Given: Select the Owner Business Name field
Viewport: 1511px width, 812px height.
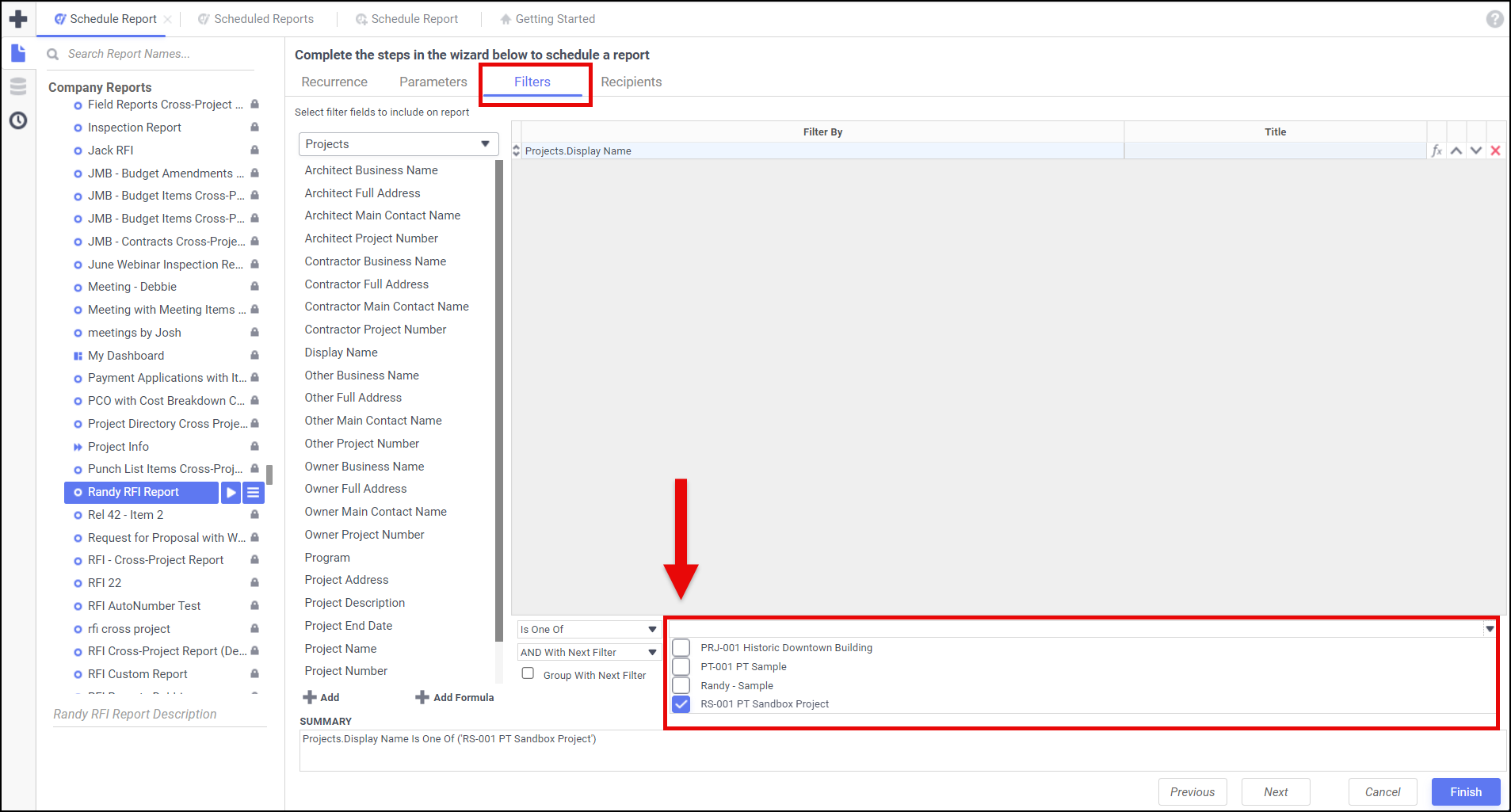Looking at the screenshot, I should pyautogui.click(x=364, y=466).
